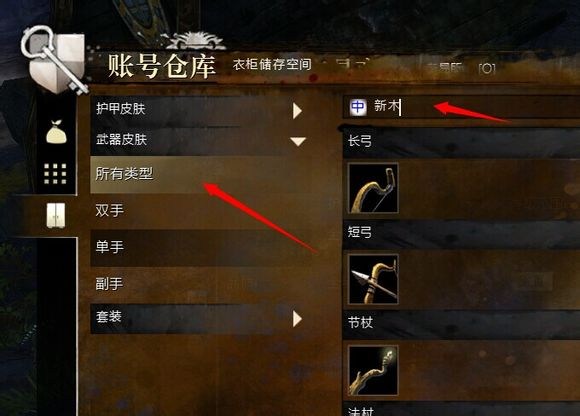The height and width of the screenshot is (416, 580).
Task: Click the key and shield bank emblem
Action: click(x=55, y=60)
